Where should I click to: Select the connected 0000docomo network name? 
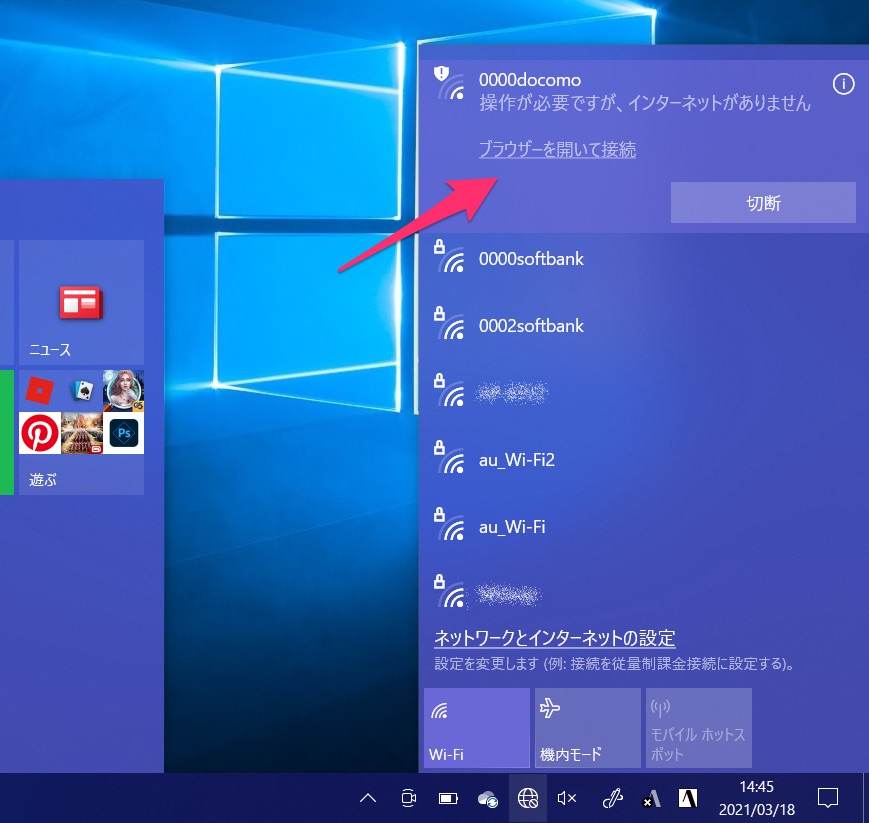pyautogui.click(x=530, y=80)
